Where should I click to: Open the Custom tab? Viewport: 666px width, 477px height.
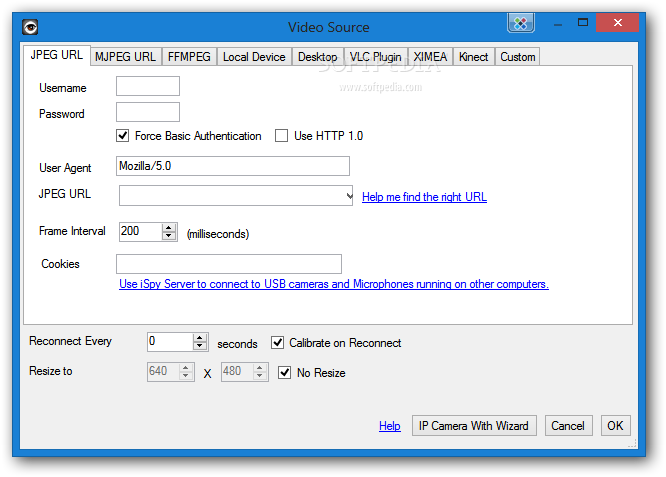click(518, 57)
